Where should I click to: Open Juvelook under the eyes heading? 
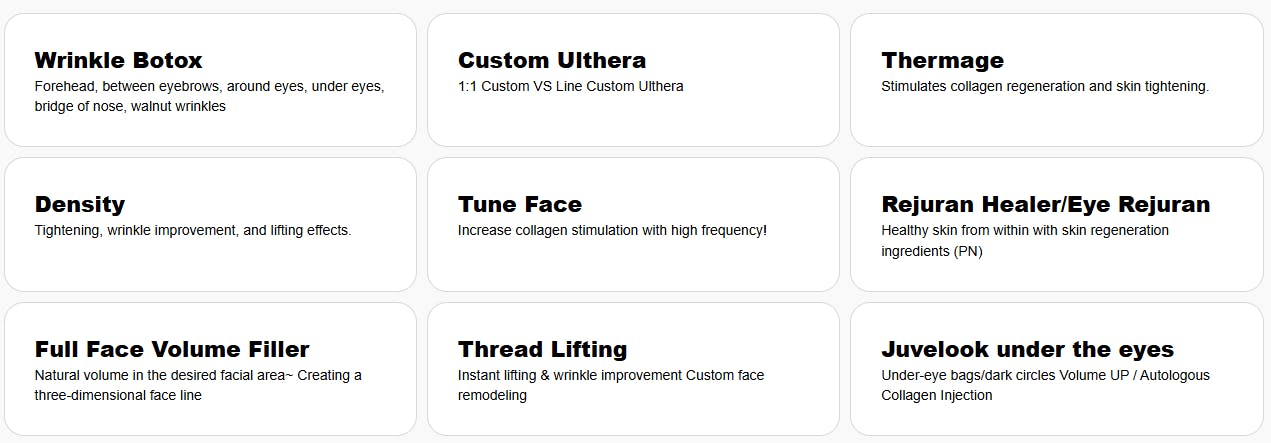pos(1027,349)
